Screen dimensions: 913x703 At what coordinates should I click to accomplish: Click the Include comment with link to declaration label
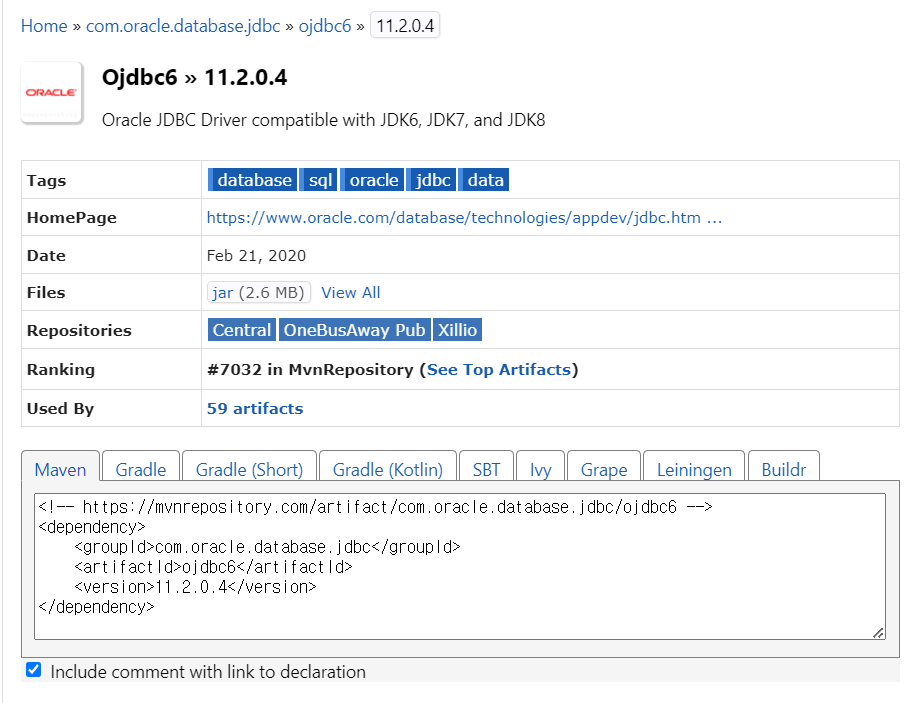click(x=208, y=672)
